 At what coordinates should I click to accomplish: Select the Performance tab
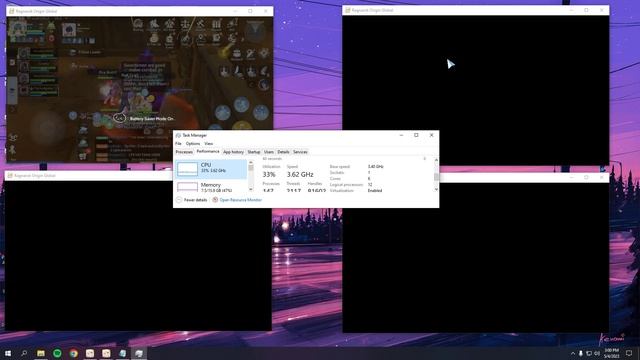[208, 151]
